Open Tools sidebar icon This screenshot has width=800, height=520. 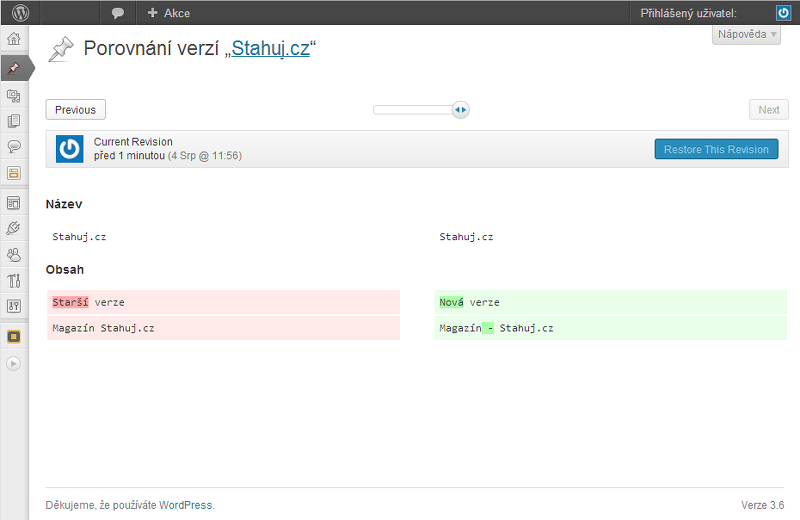pyautogui.click(x=14, y=280)
